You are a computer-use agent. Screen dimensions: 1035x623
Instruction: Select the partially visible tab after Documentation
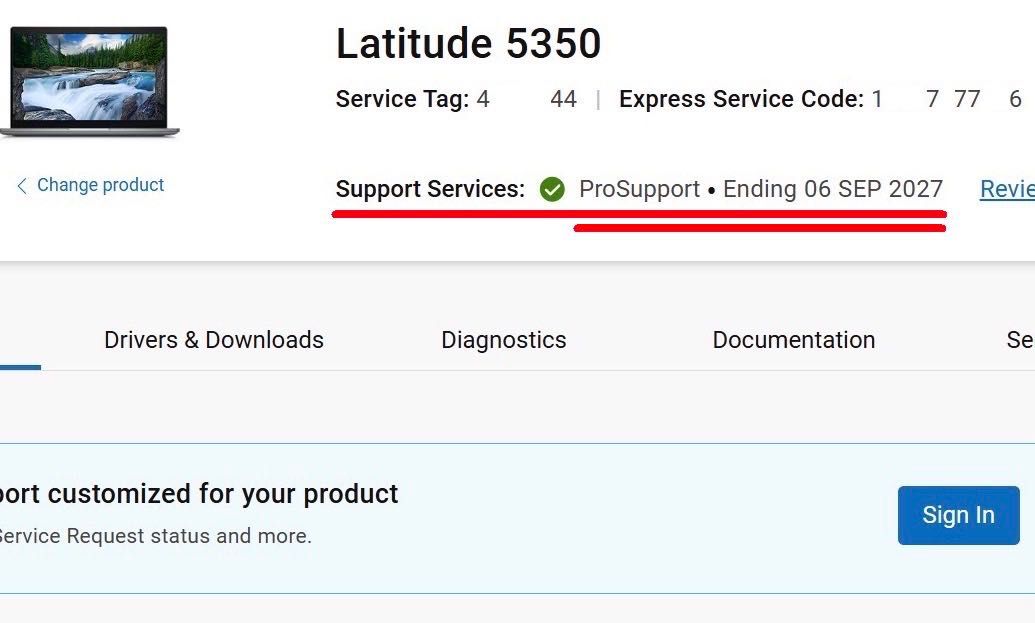point(1020,340)
